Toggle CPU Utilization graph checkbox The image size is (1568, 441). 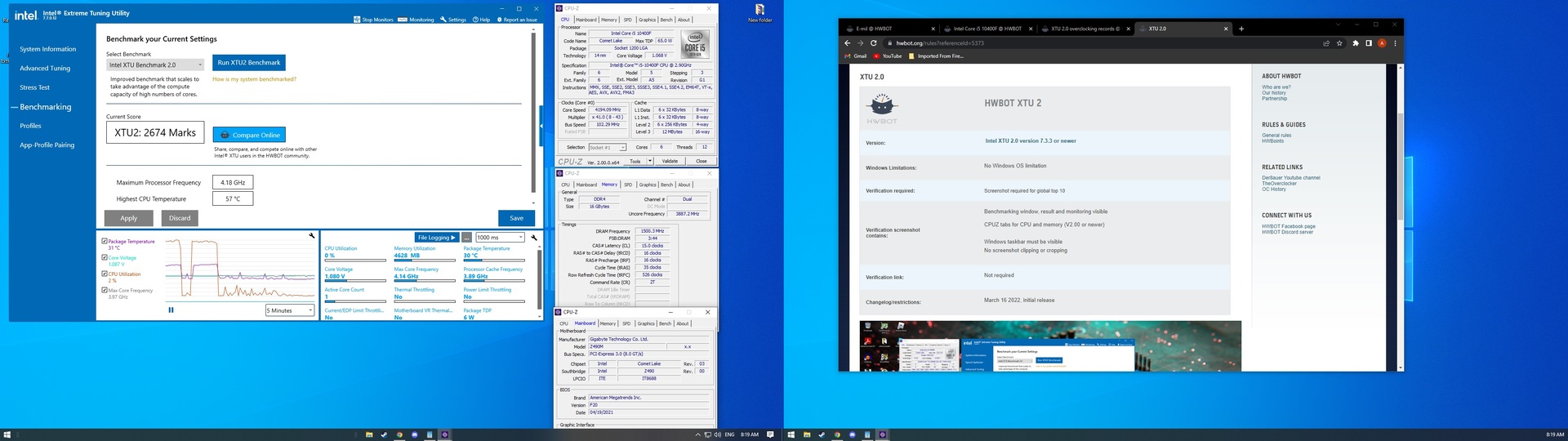click(105, 274)
